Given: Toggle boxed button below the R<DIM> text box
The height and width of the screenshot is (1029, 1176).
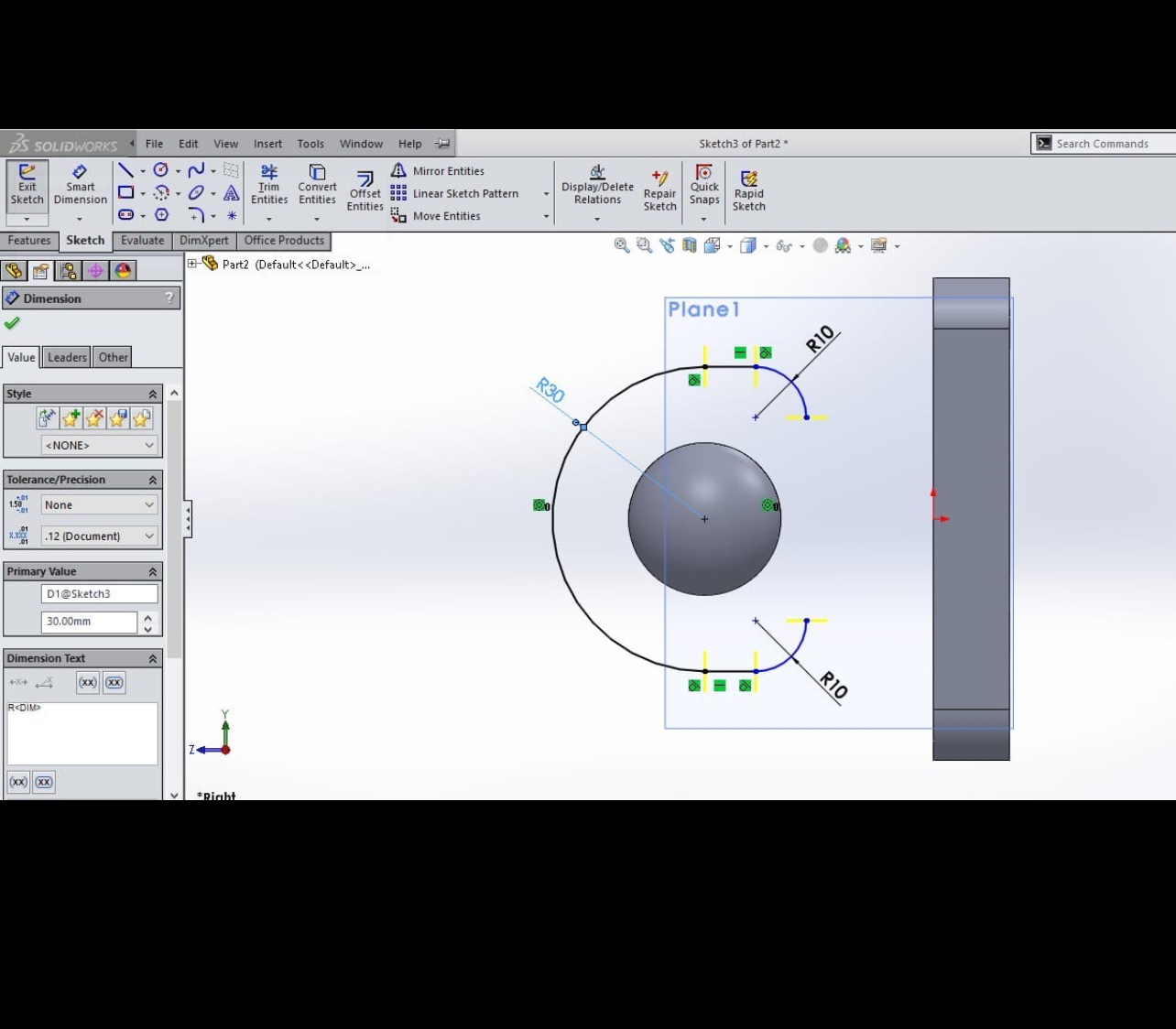Looking at the screenshot, I should click(x=44, y=782).
